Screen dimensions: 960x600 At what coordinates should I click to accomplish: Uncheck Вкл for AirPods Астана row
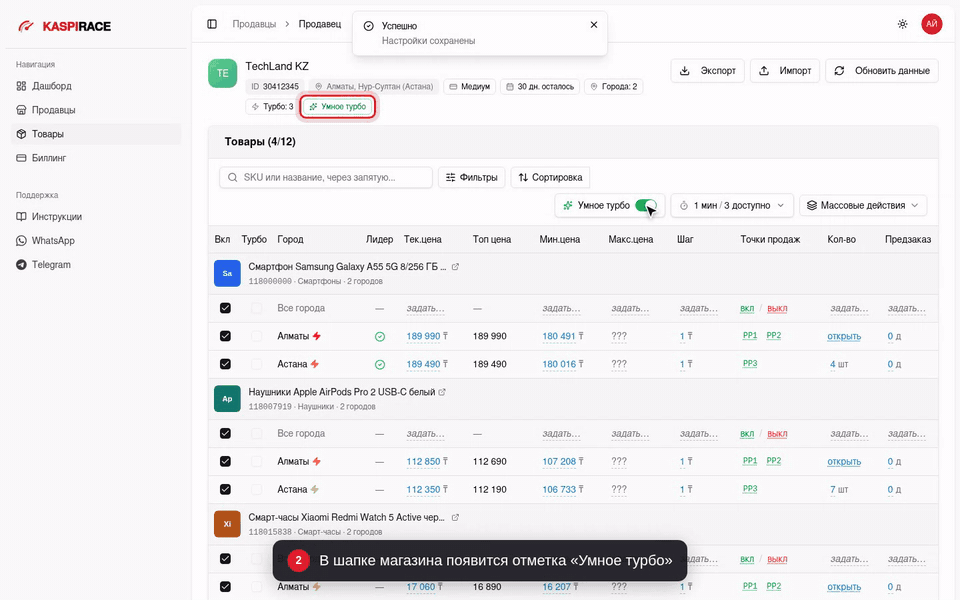225,490
